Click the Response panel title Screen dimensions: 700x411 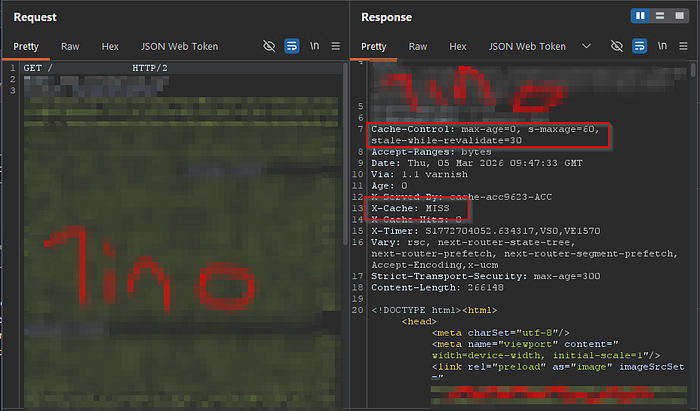(387, 17)
